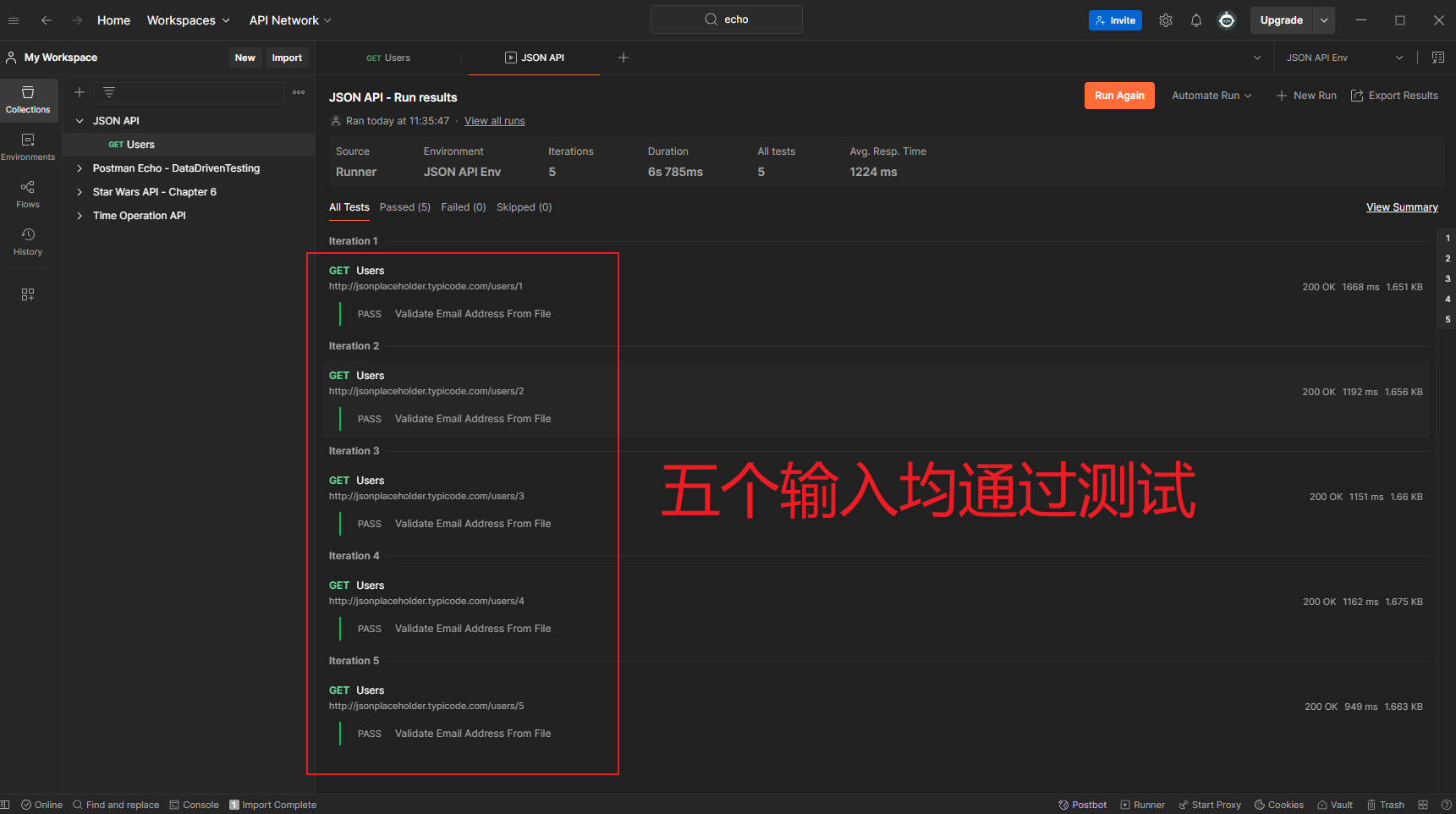Select the Failed (0) filter tab

[x=463, y=207]
